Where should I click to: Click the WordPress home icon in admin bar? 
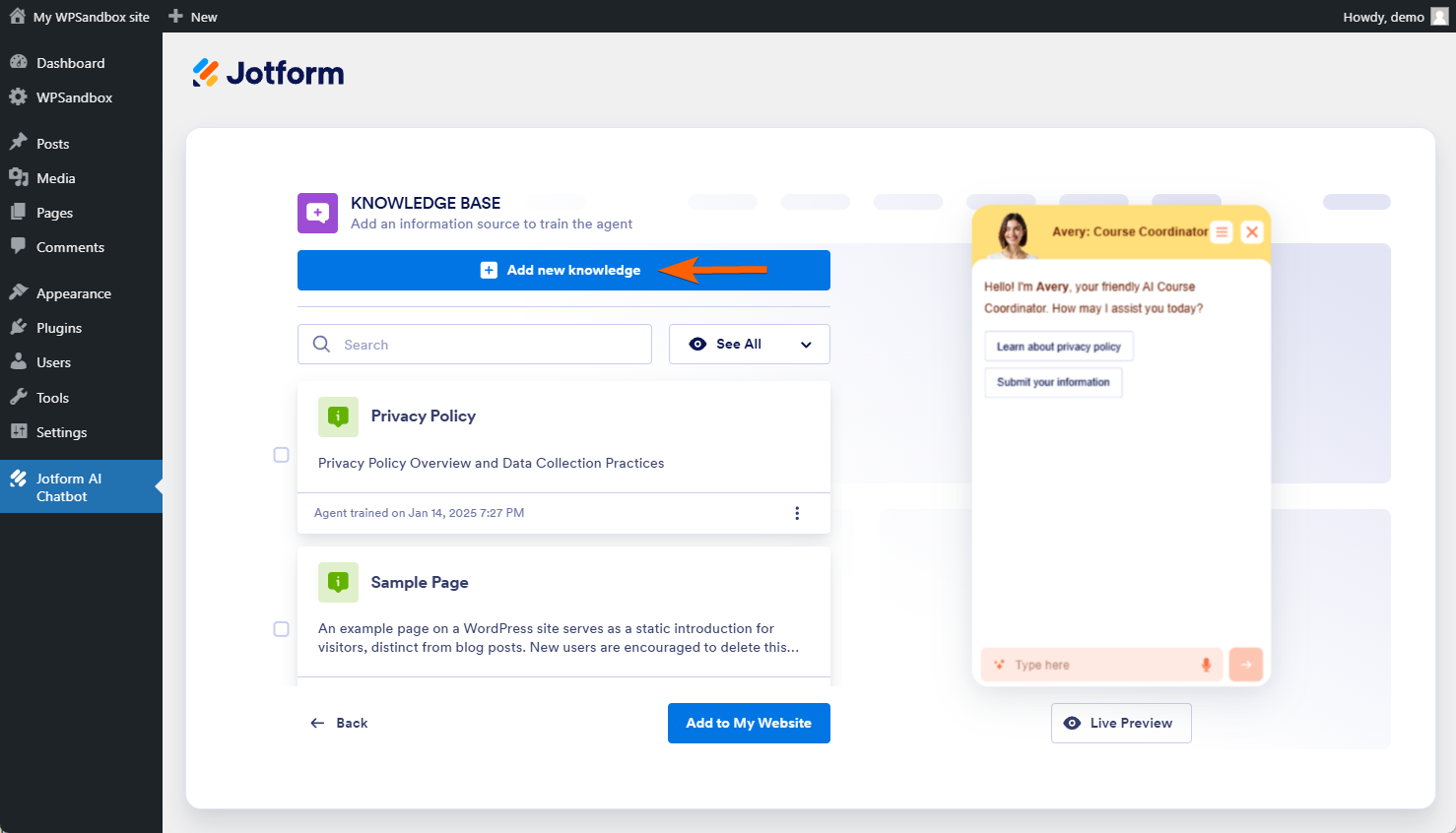pos(18,16)
